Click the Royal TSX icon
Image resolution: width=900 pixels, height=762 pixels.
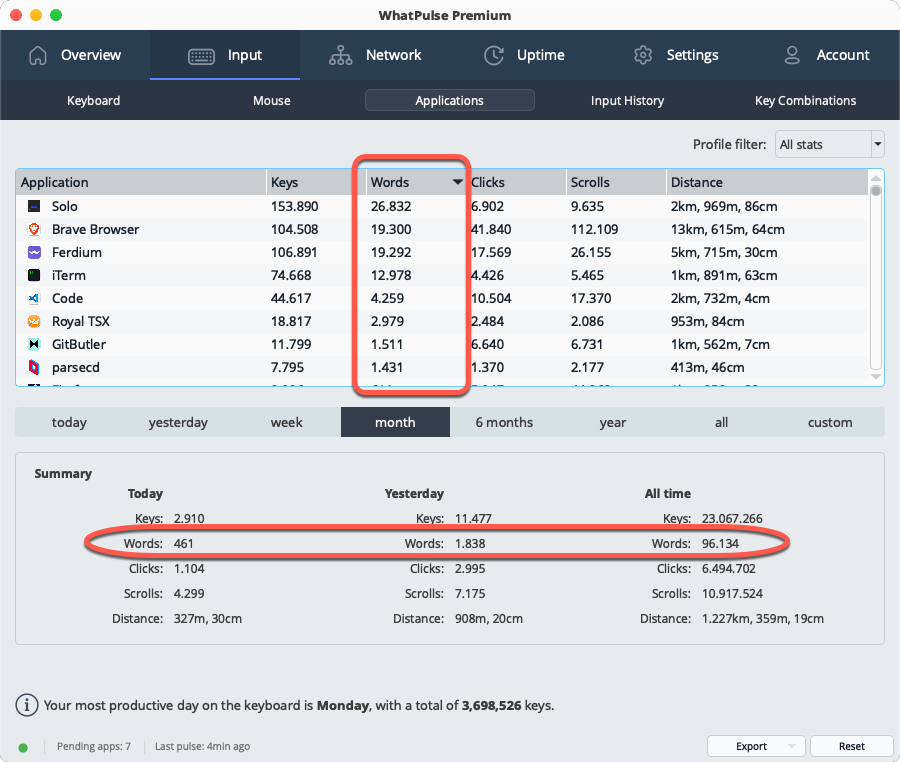click(34, 321)
